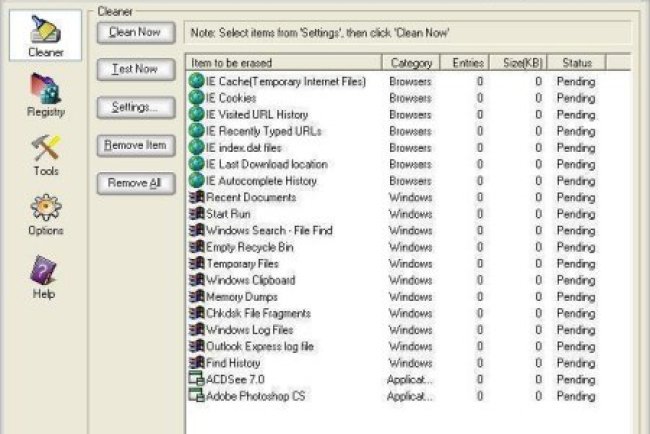Click the Remove All button
Image resolution: width=650 pixels, height=434 pixels.
136,184
